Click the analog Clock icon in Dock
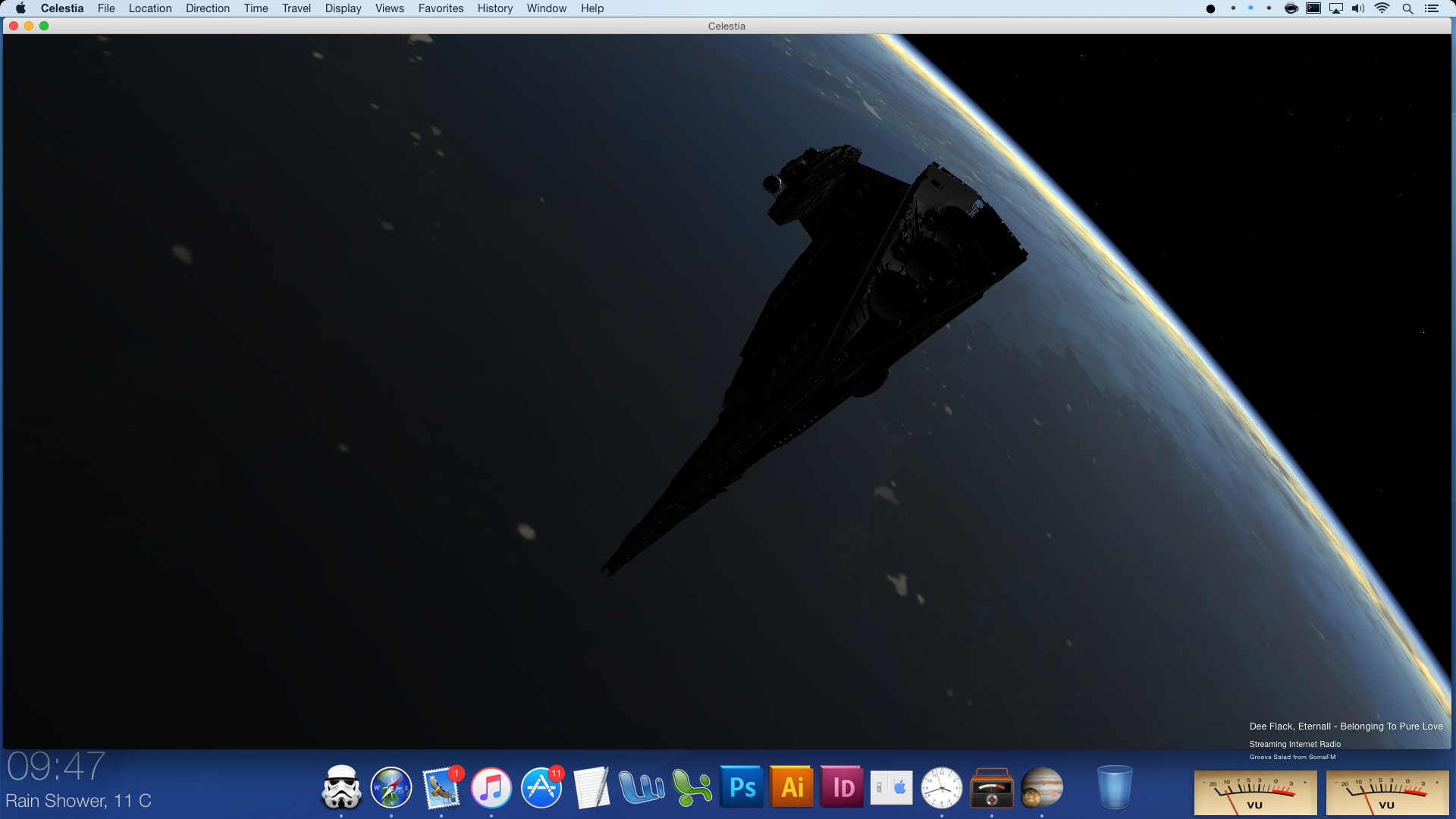 [x=942, y=787]
